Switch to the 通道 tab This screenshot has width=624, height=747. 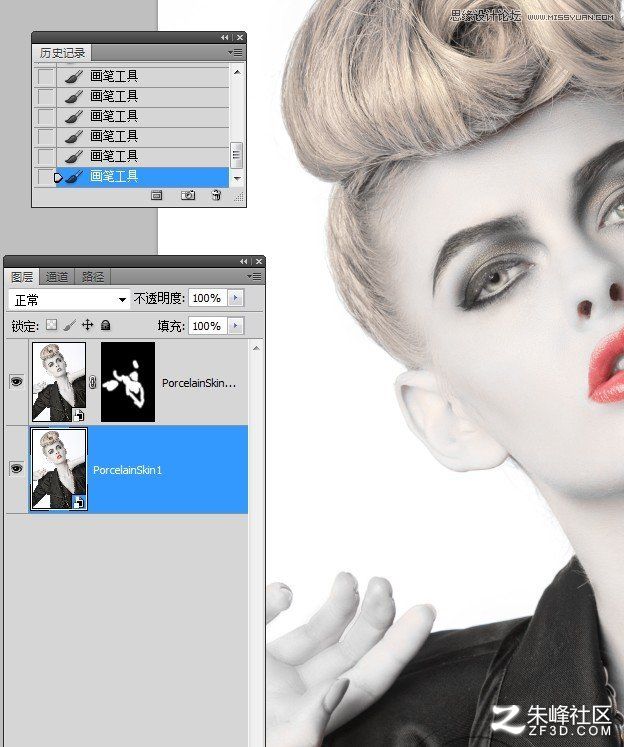(x=57, y=277)
